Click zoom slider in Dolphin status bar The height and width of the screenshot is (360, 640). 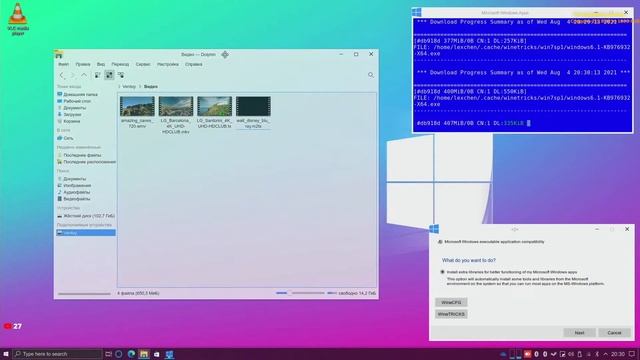300,293
